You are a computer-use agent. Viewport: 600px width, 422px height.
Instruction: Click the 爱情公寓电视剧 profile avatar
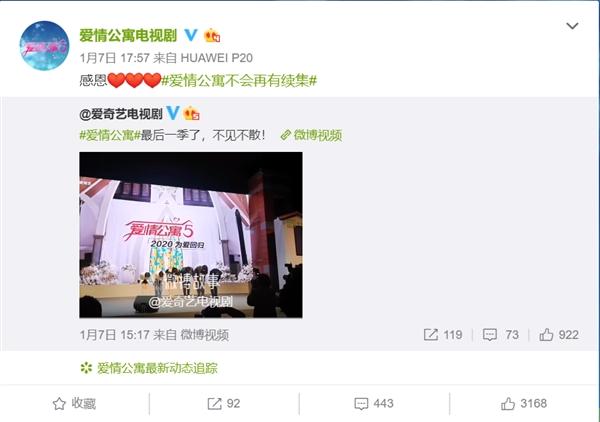44,46
